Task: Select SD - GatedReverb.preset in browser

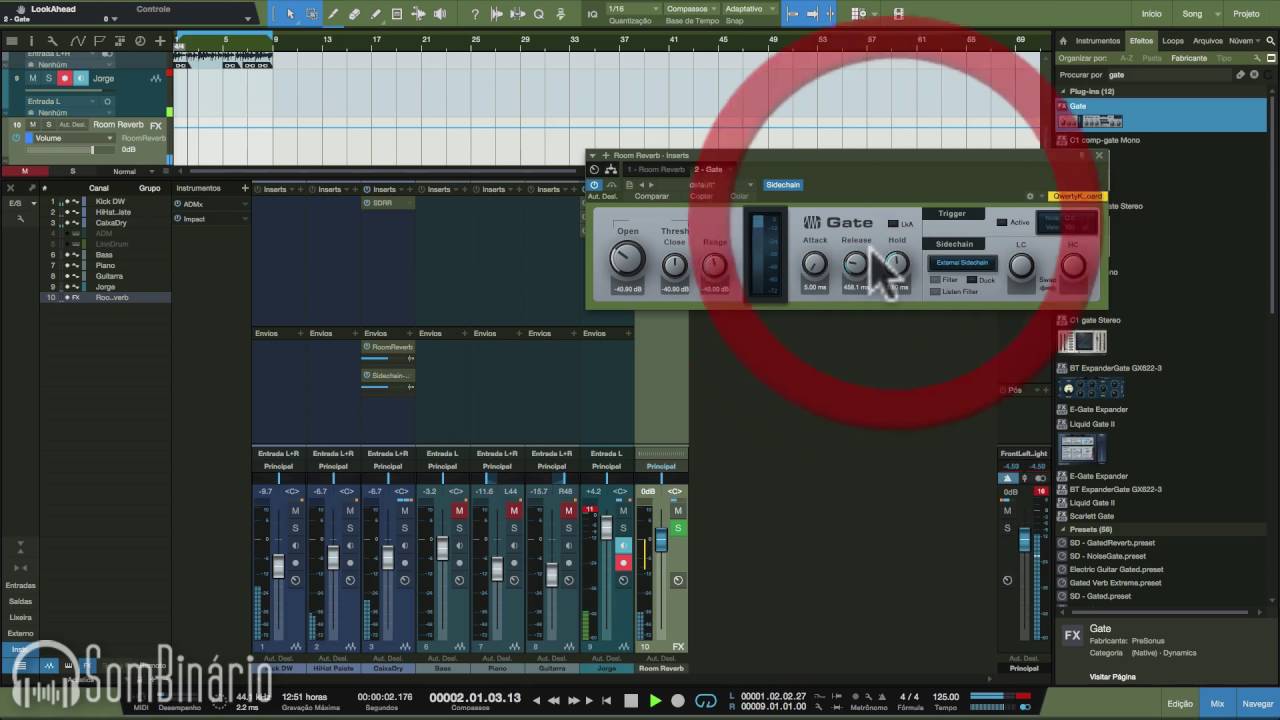Action: tap(1112, 543)
